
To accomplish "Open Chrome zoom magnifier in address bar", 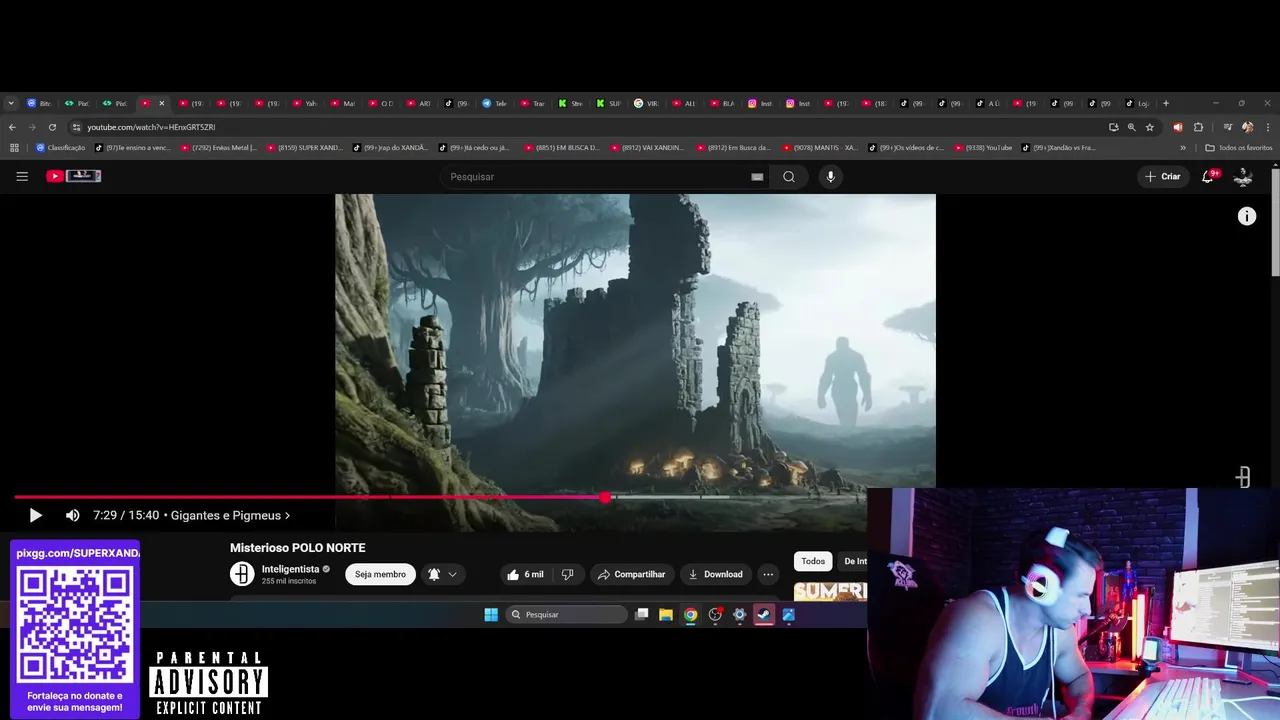I will [1131, 127].
